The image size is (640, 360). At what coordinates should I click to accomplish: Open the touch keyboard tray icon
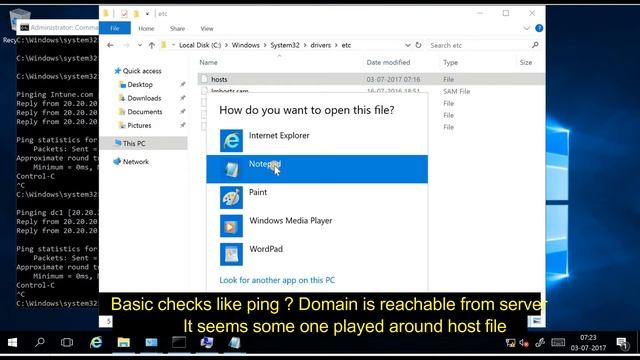click(558, 342)
